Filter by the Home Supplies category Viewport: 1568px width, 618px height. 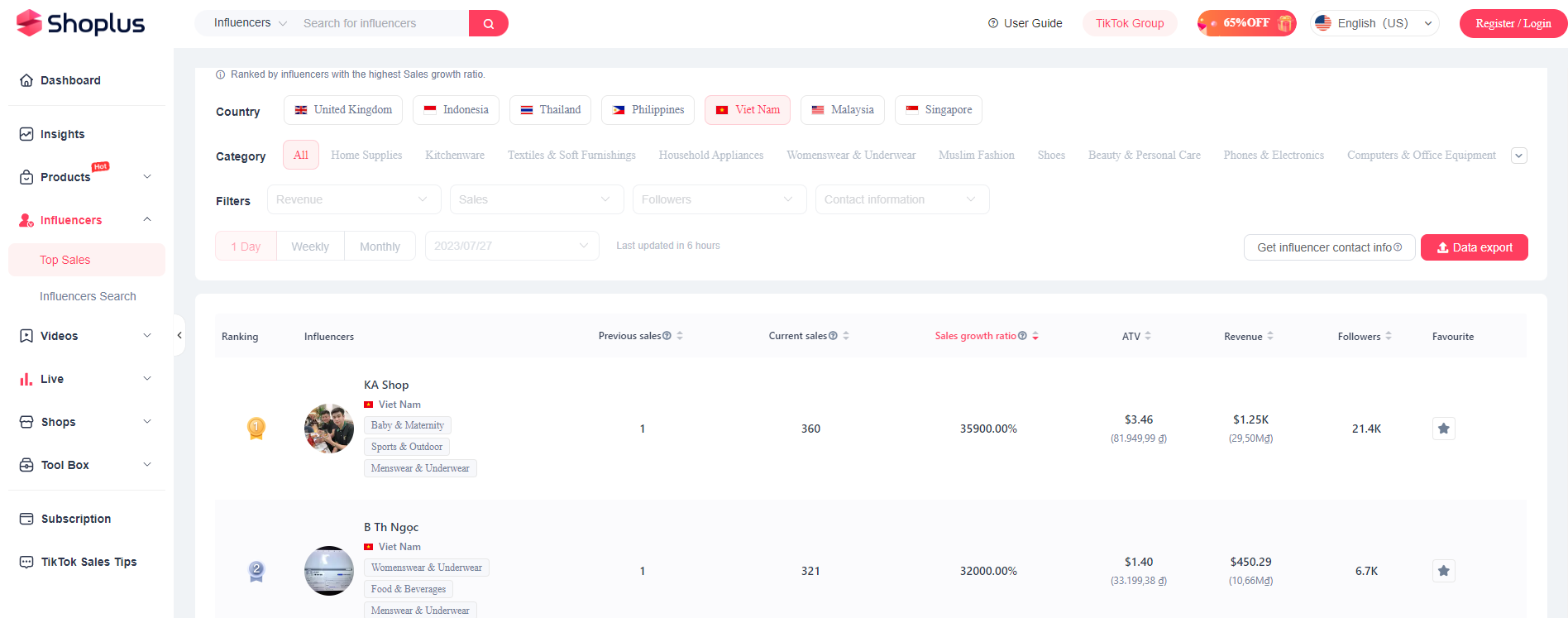click(x=366, y=155)
